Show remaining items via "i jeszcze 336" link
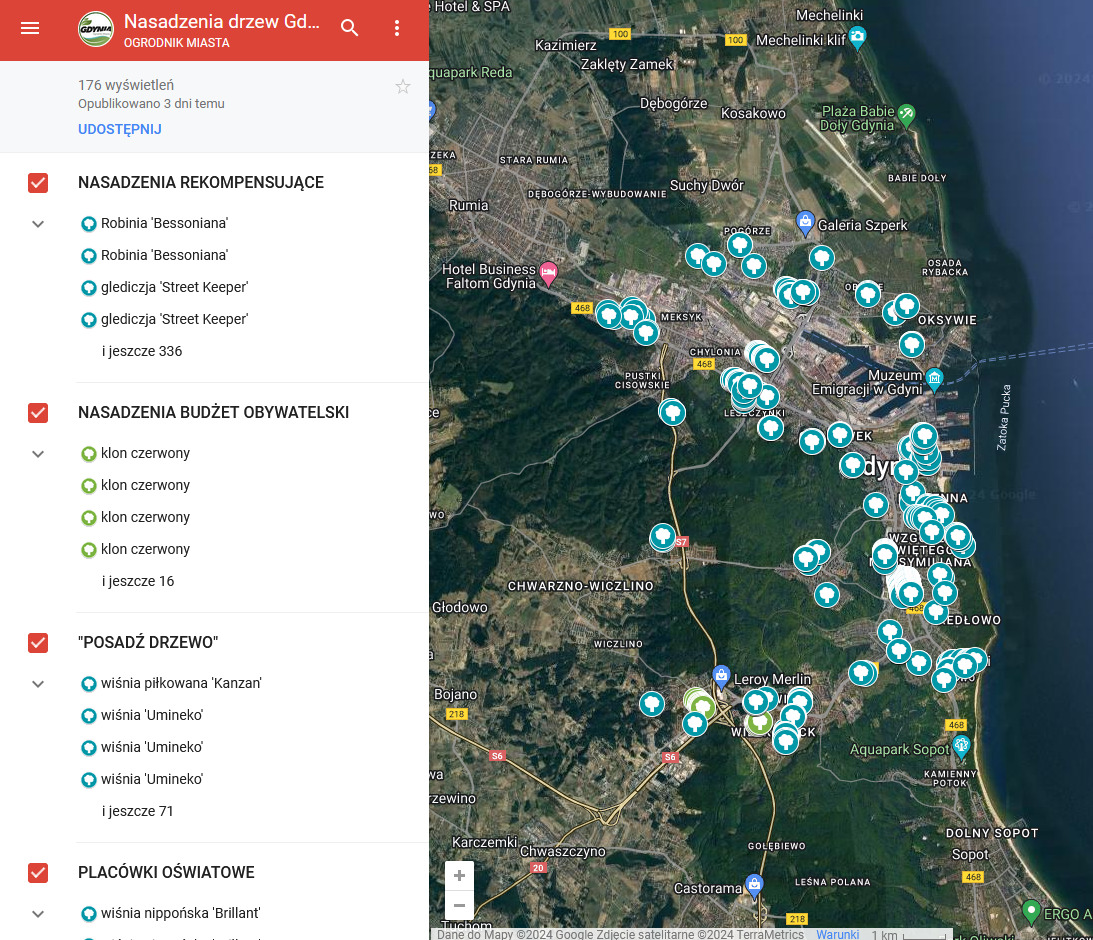This screenshot has width=1093, height=940. point(141,351)
